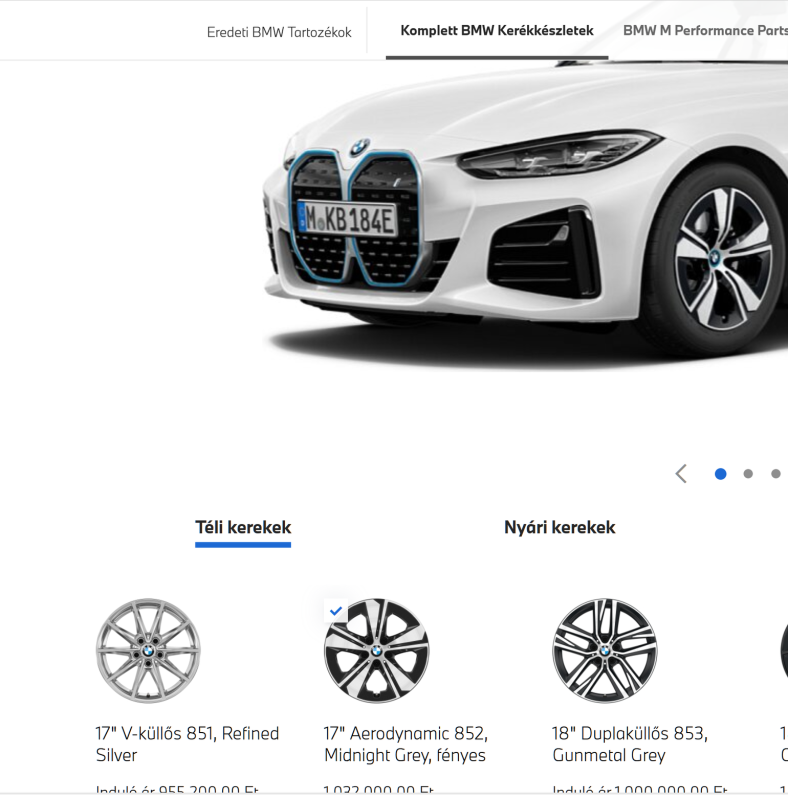This screenshot has width=788, height=800.
Task: Open the Eredeti BMW Tartozékok tab
Action: [279, 32]
